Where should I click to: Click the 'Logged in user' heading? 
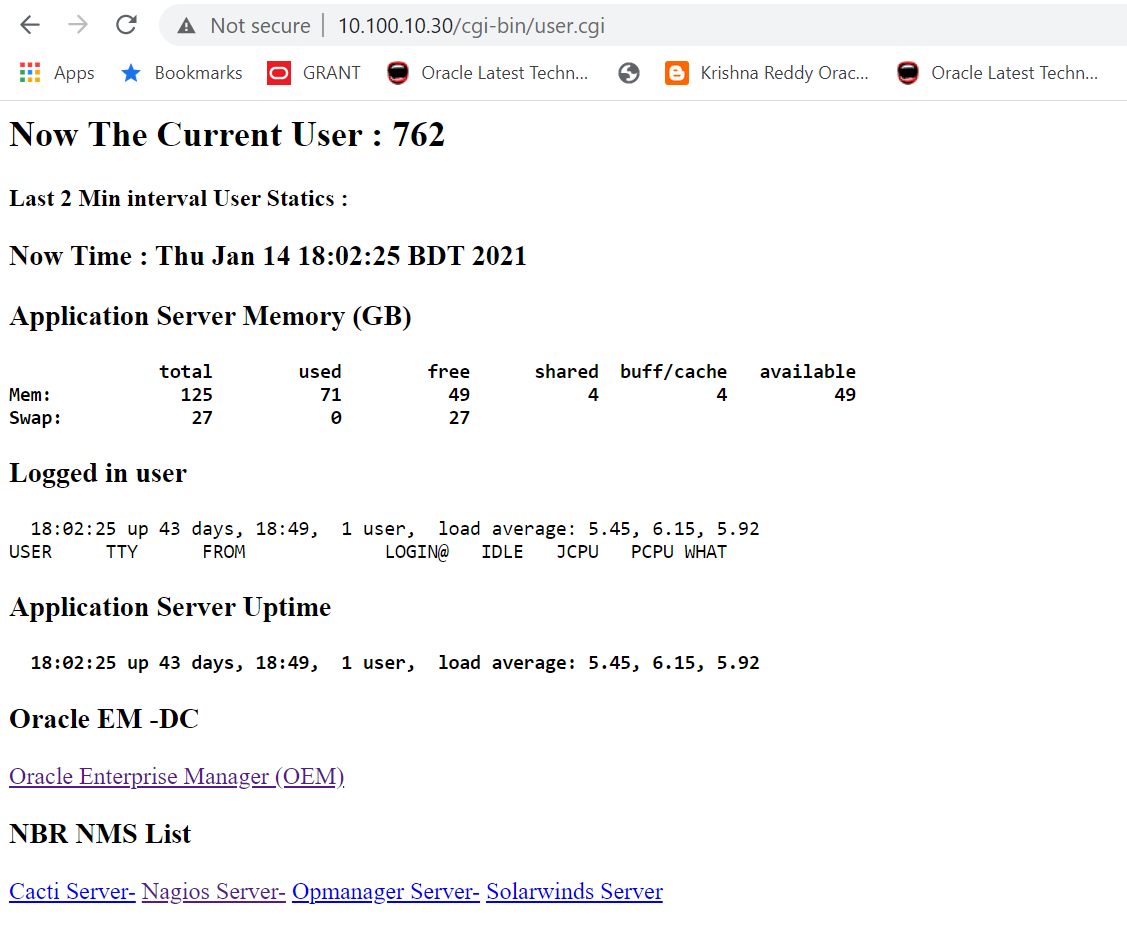98,473
